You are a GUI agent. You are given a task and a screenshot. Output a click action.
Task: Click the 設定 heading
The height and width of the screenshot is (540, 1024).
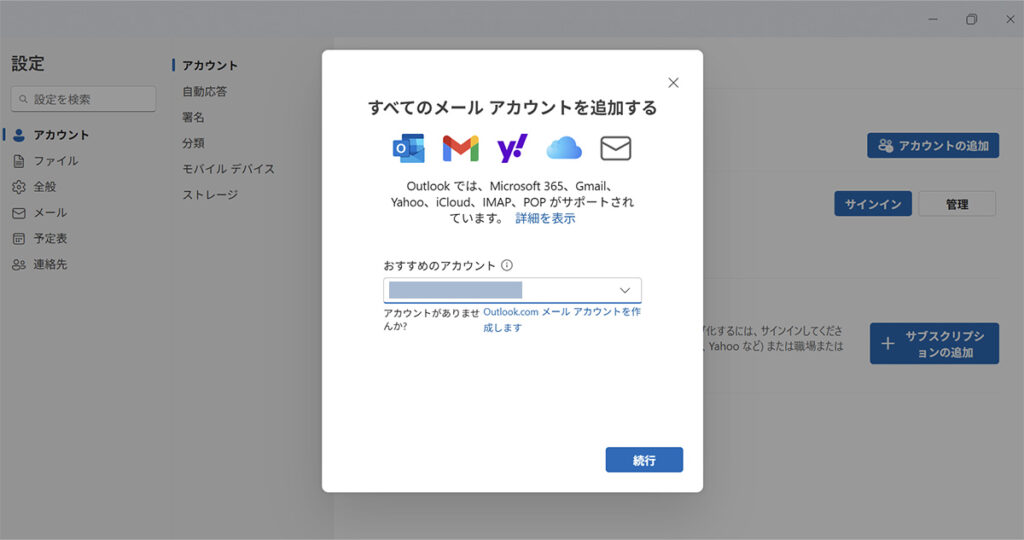pos(27,63)
